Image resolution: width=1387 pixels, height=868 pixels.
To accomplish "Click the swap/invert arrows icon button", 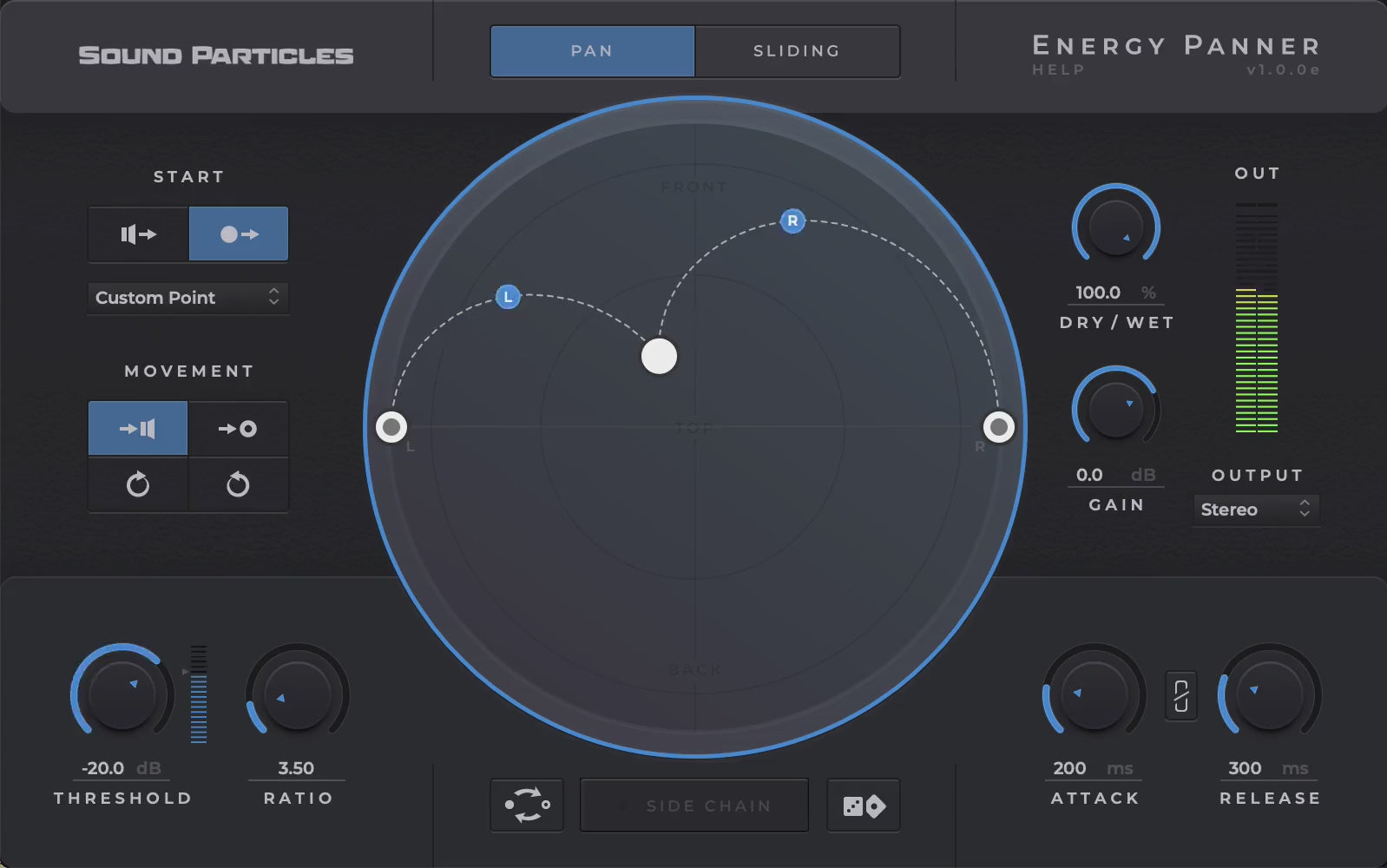I will pos(527,806).
